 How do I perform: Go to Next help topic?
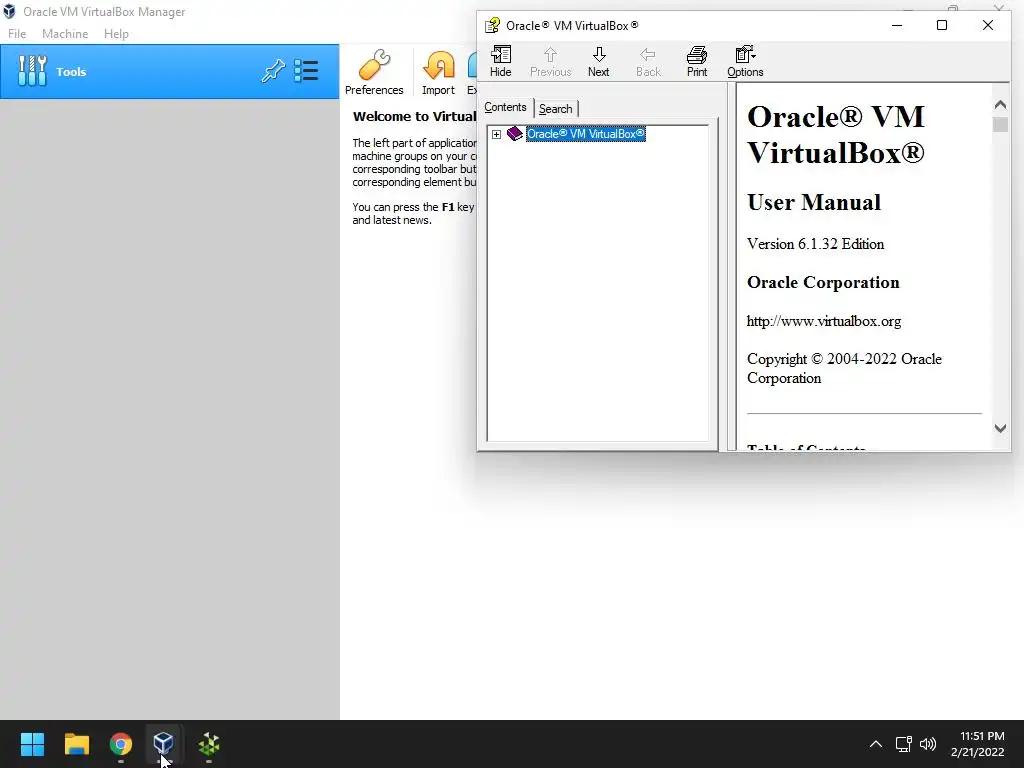tap(598, 62)
